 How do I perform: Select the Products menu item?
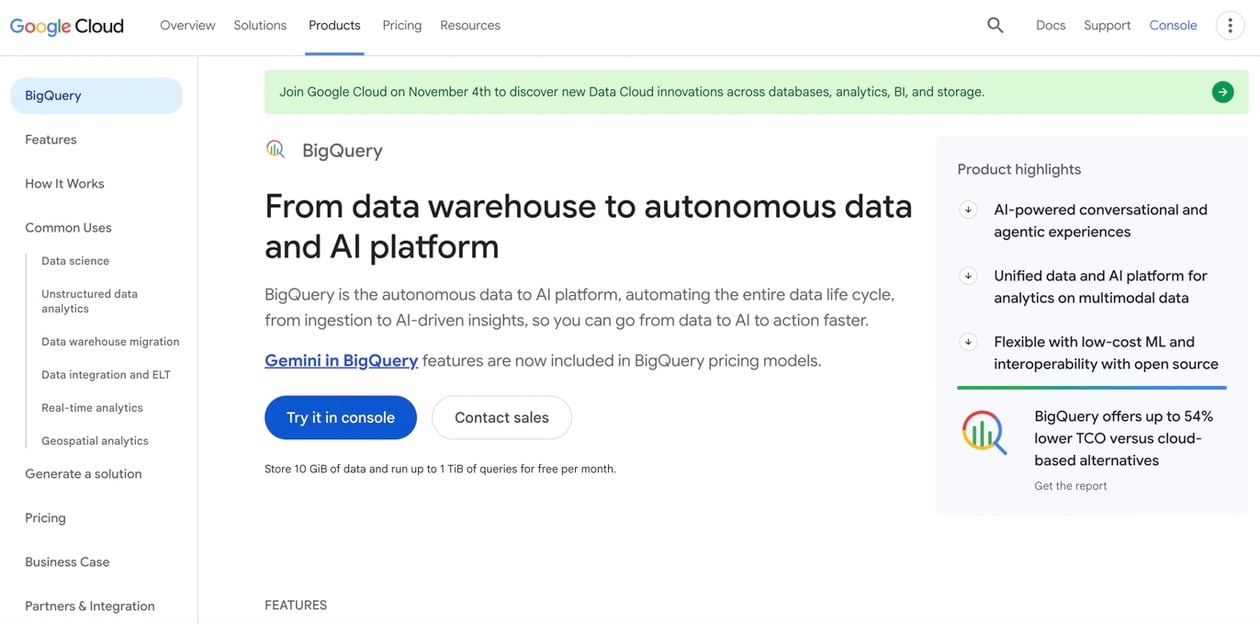coord(334,25)
